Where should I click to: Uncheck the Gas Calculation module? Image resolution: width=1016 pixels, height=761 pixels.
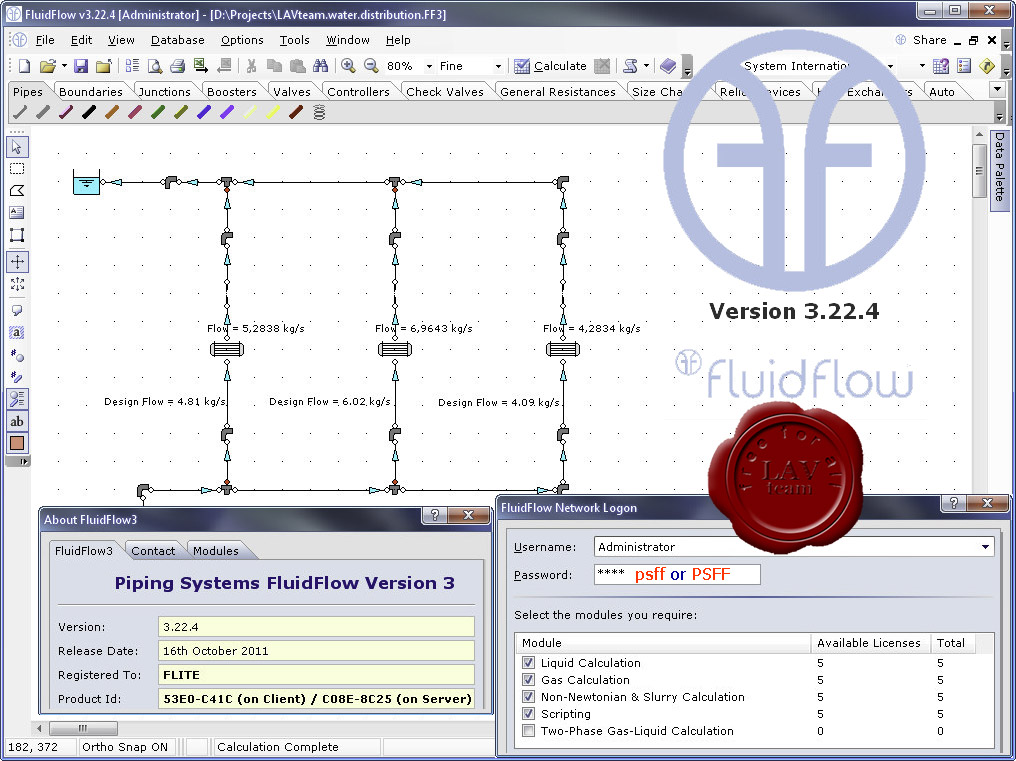(x=529, y=680)
